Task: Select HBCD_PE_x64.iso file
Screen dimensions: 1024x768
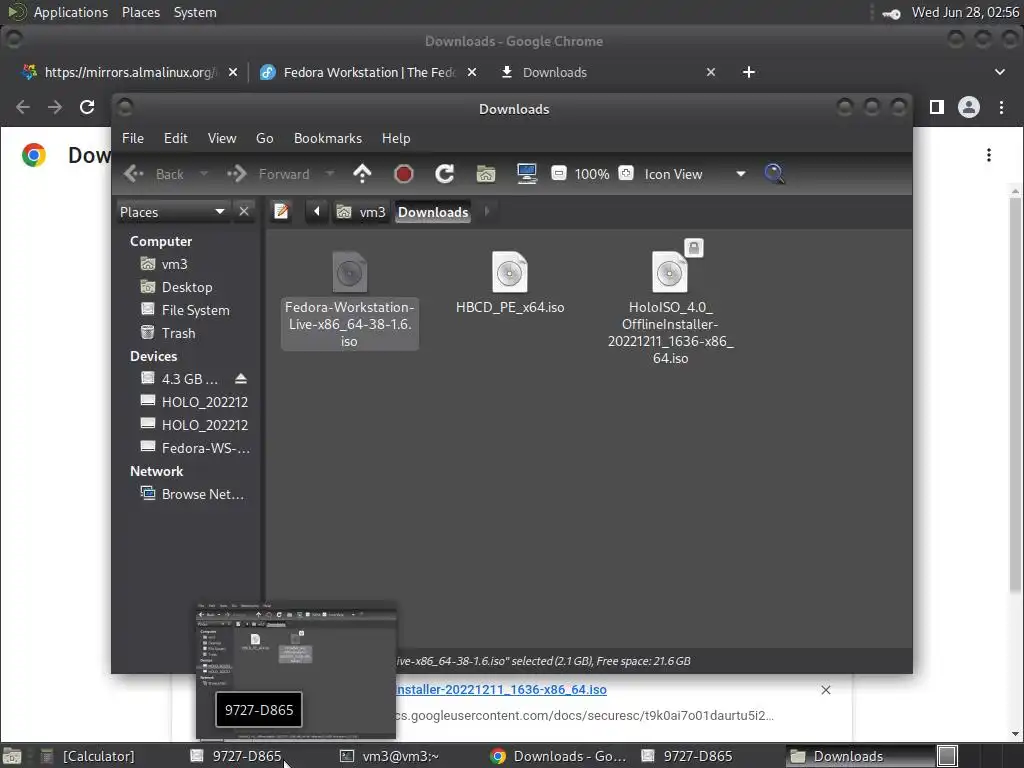Action: (x=510, y=280)
